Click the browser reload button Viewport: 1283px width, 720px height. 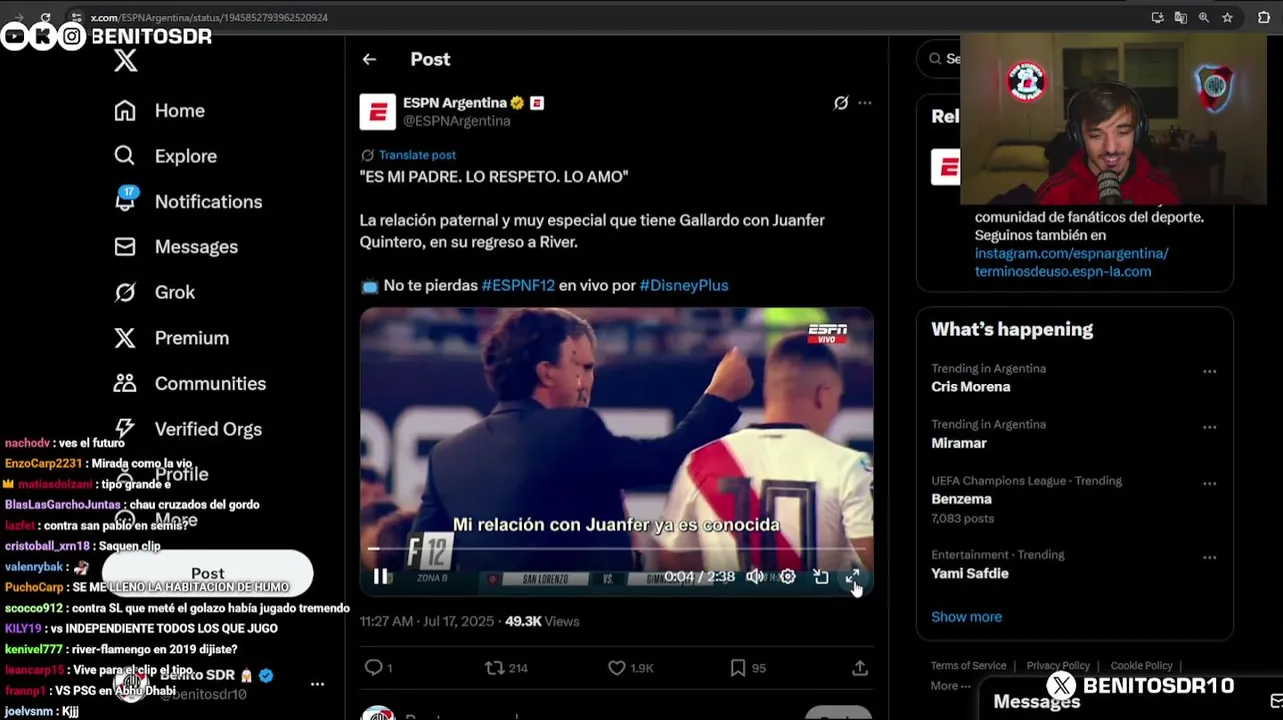click(x=45, y=17)
